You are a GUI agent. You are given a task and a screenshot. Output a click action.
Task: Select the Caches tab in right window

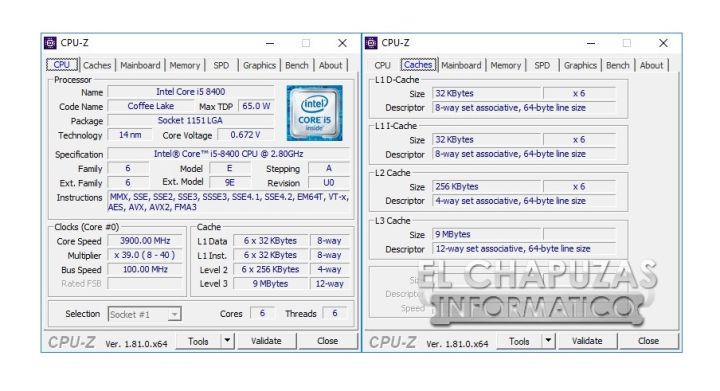[418, 64]
